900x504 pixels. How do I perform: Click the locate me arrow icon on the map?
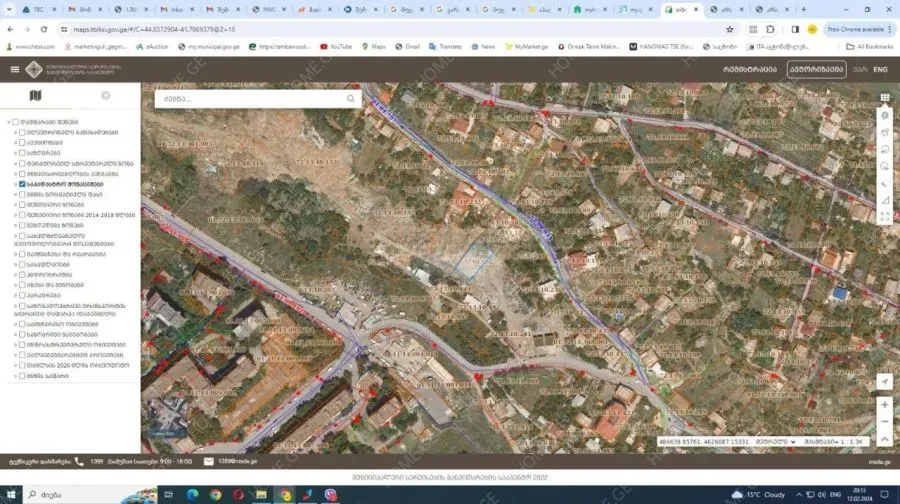point(884,382)
